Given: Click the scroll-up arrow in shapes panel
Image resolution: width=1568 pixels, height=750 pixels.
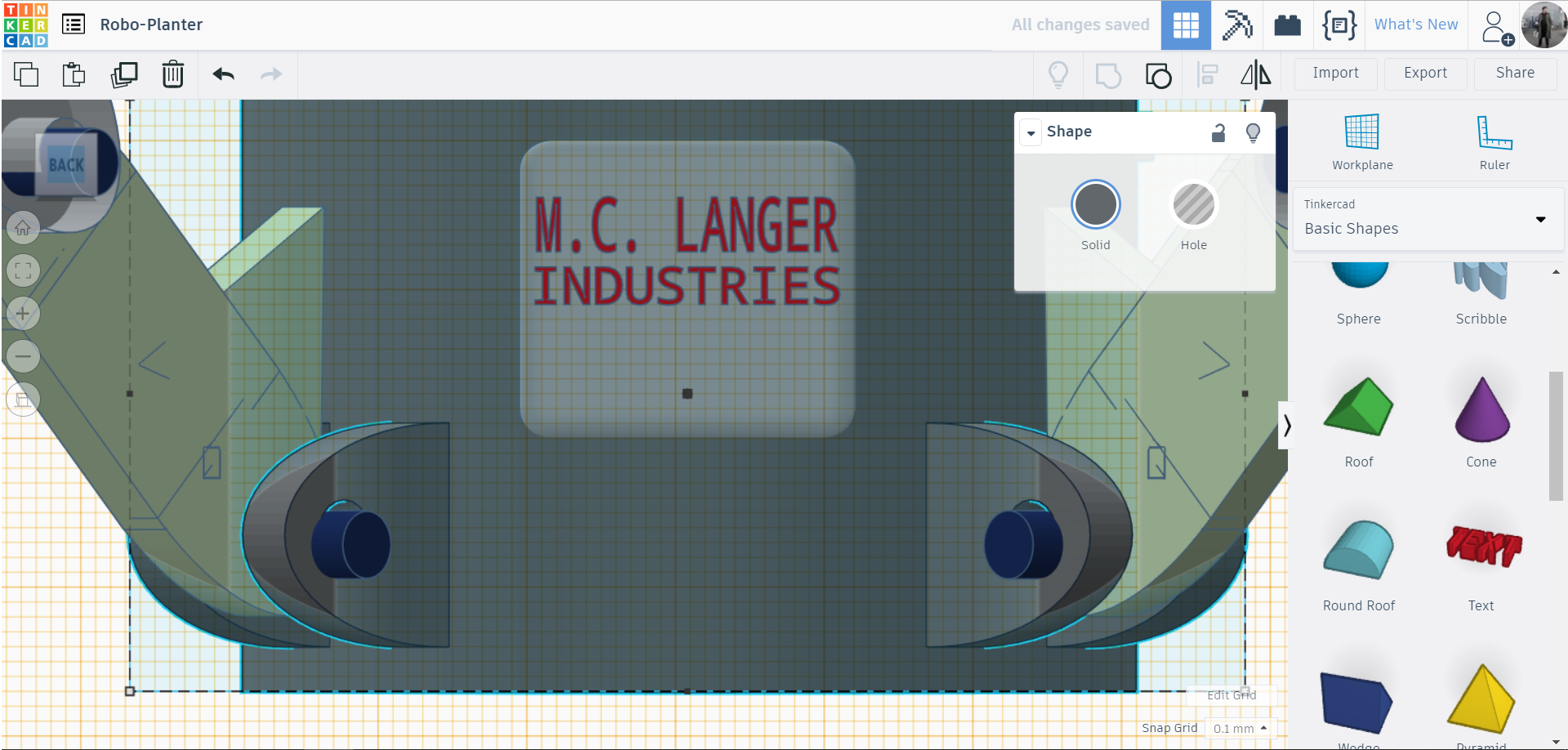Looking at the screenshot, I should 1556,272.
